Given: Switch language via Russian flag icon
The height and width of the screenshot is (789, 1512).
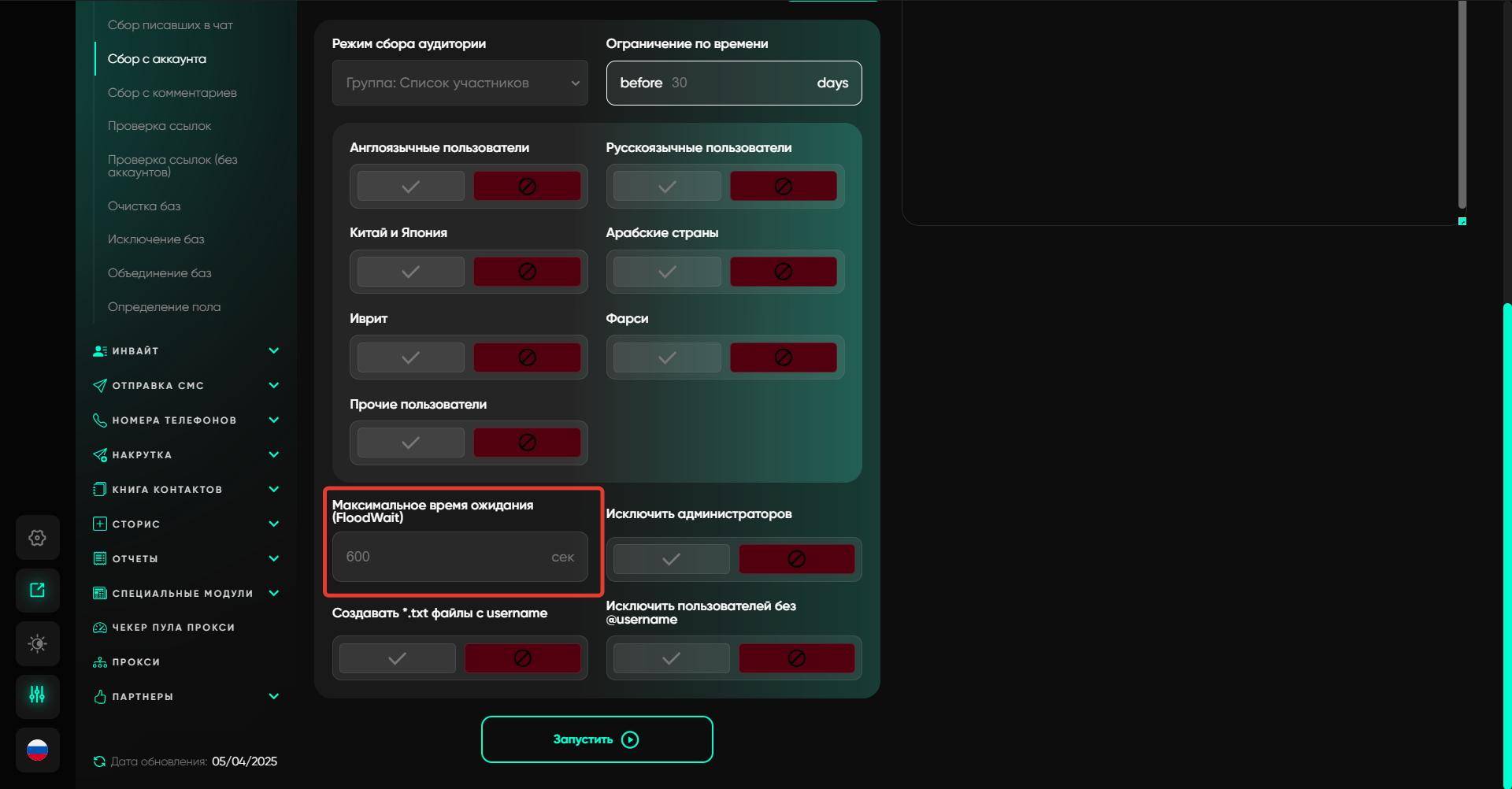Looking at the screenshot, I should point(37,750).
